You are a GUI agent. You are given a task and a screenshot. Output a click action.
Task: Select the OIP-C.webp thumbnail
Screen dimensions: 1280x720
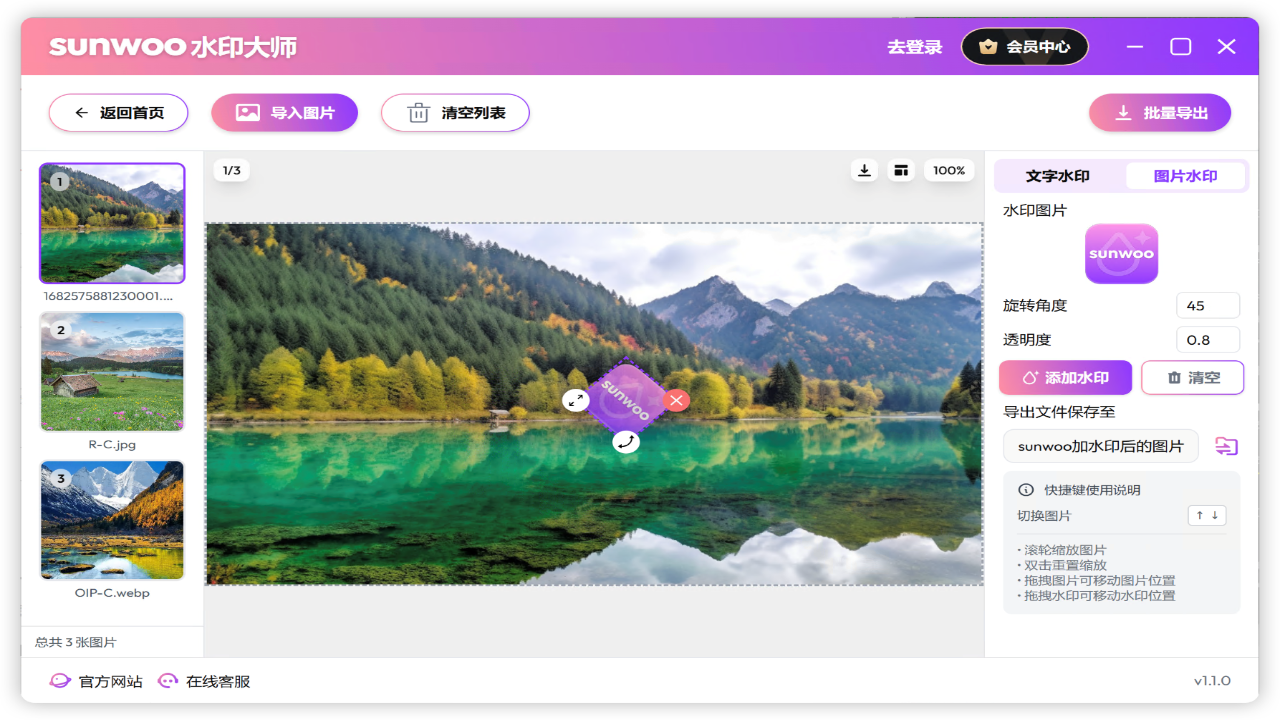(112, 520)
